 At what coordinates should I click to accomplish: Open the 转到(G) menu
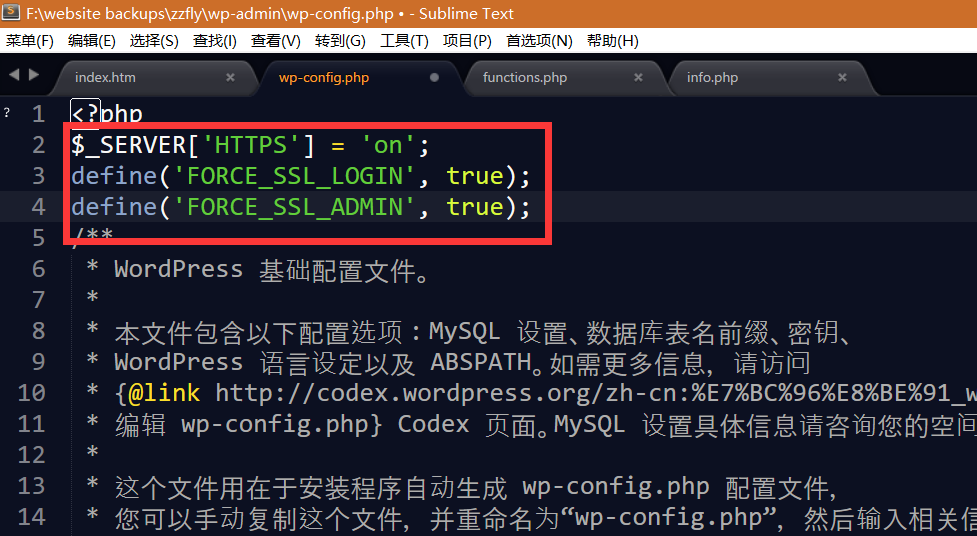[340, 41]
